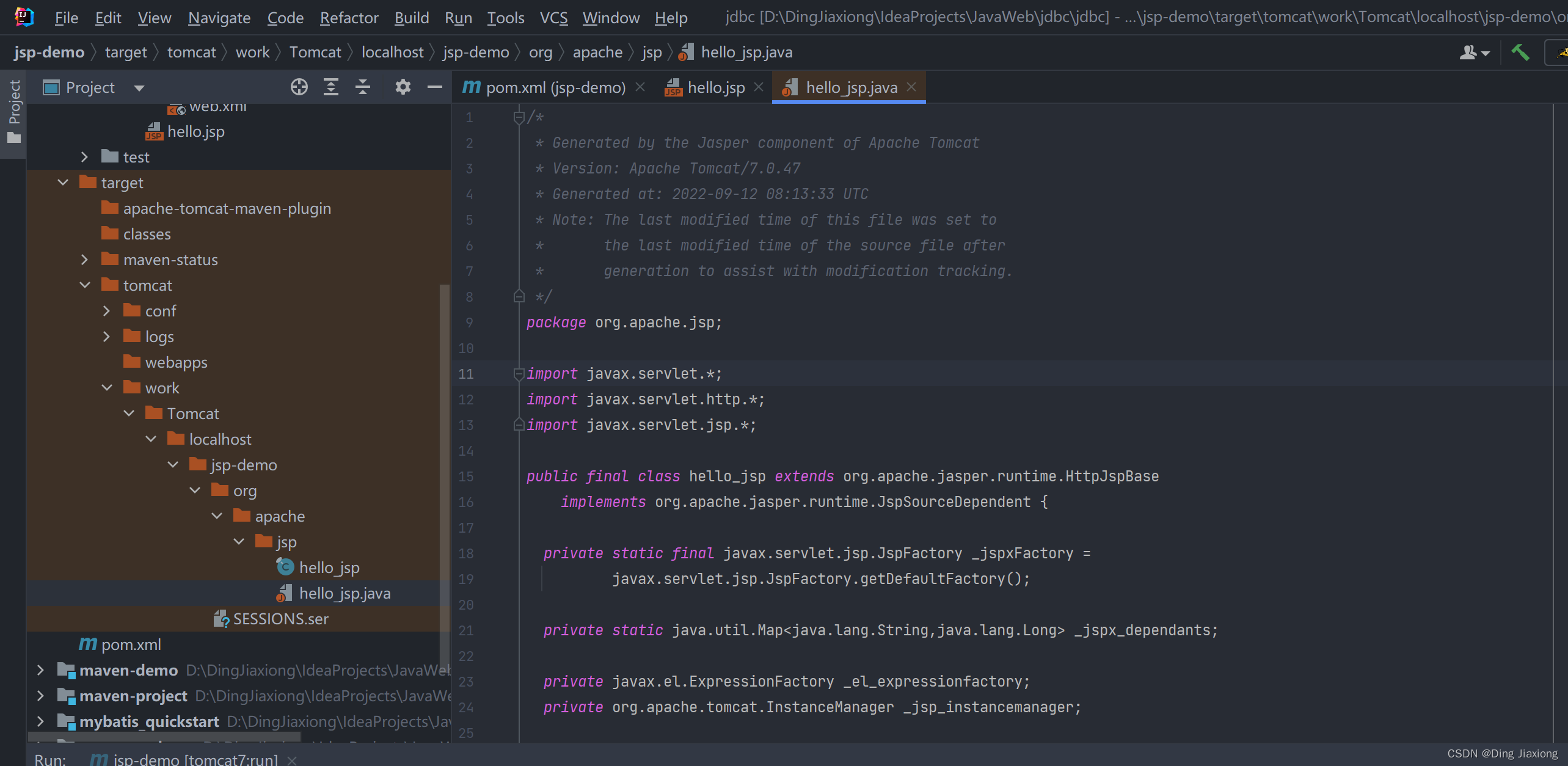Open the Code menu
Viewport: 1568px width, 766px height.
(x=285, y=18)
